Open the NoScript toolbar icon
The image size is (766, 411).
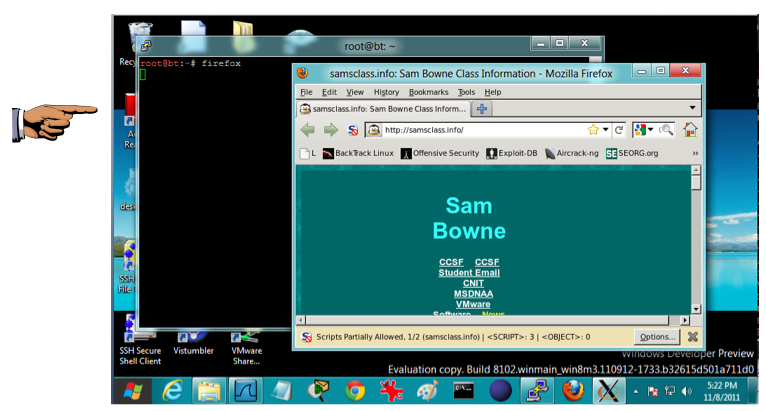point(352,130)
